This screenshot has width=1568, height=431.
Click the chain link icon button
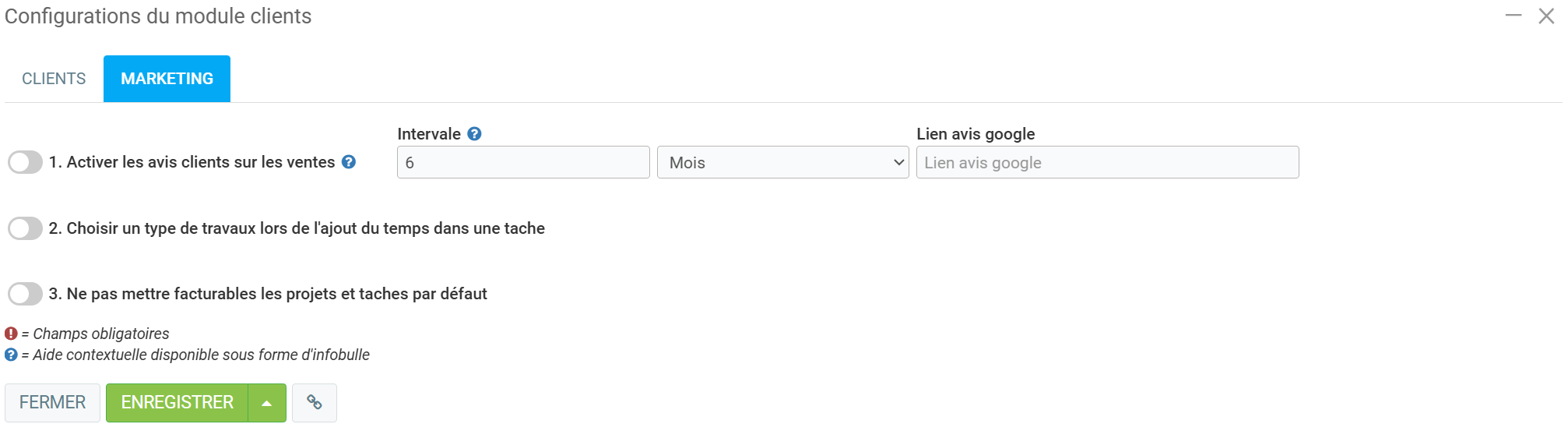(315, 402)
